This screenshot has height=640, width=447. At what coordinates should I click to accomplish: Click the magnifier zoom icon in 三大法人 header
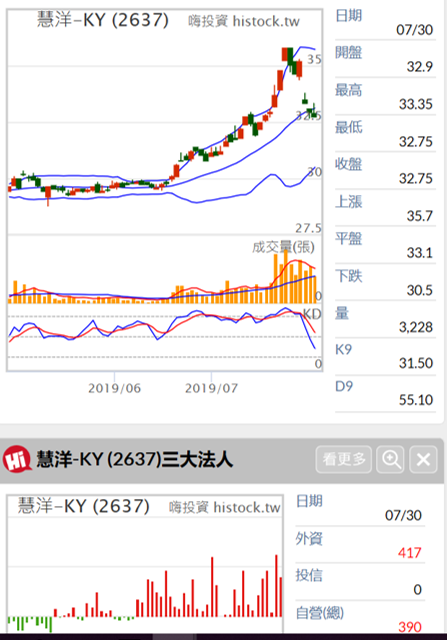(390, 459)
